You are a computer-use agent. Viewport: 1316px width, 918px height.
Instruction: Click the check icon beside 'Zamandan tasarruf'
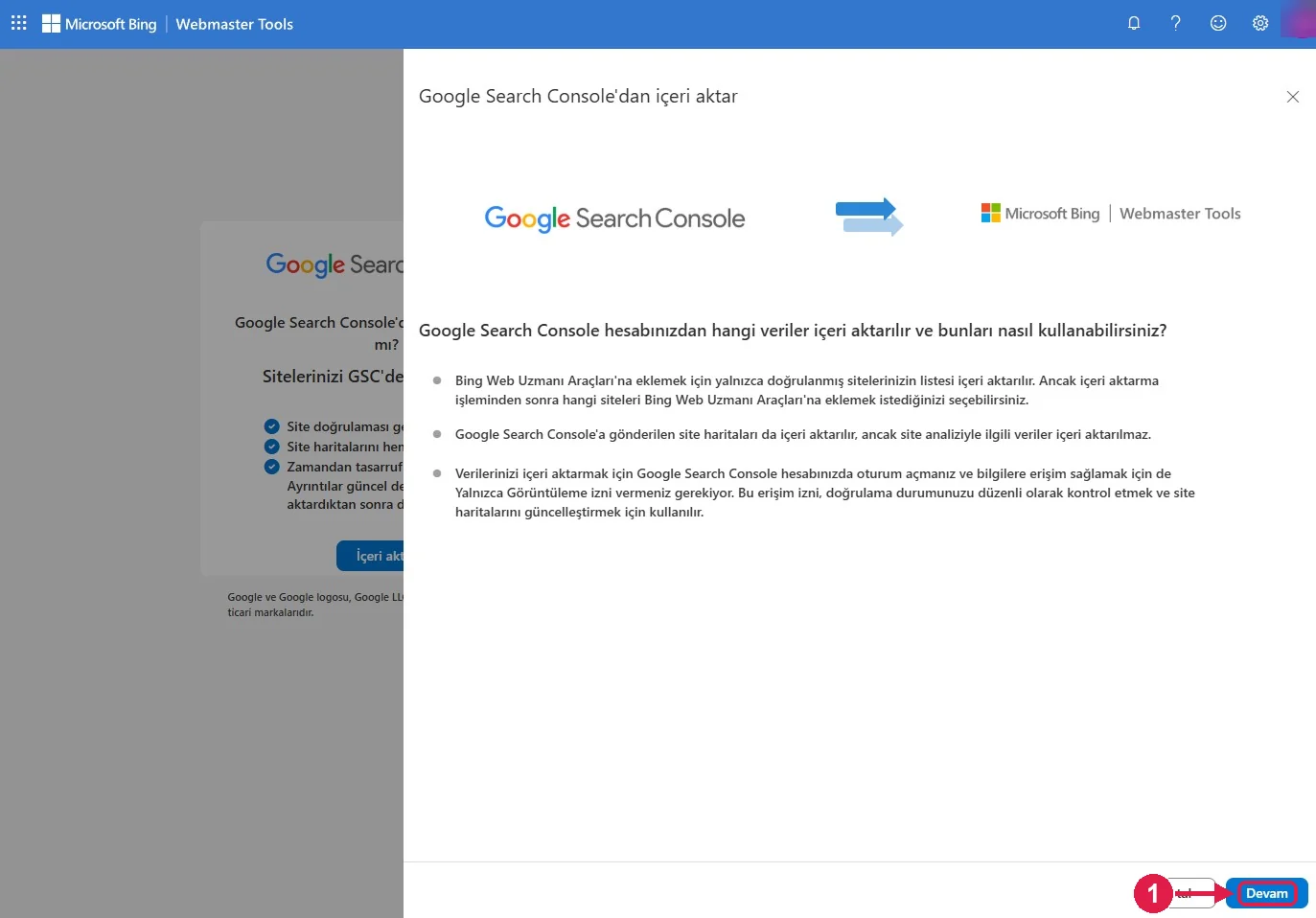pos(272,467)
